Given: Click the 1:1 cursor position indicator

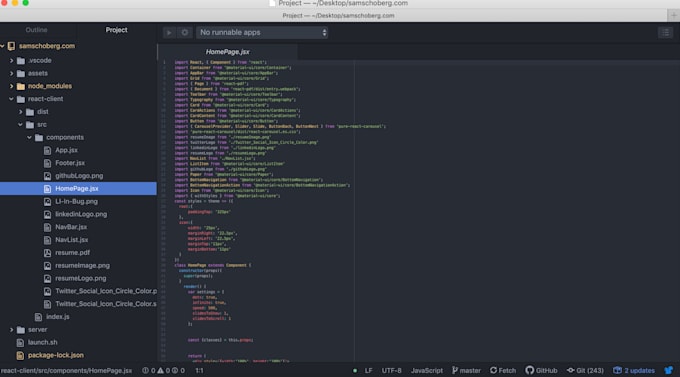Looking at the screenshot, I should [199, 370].
